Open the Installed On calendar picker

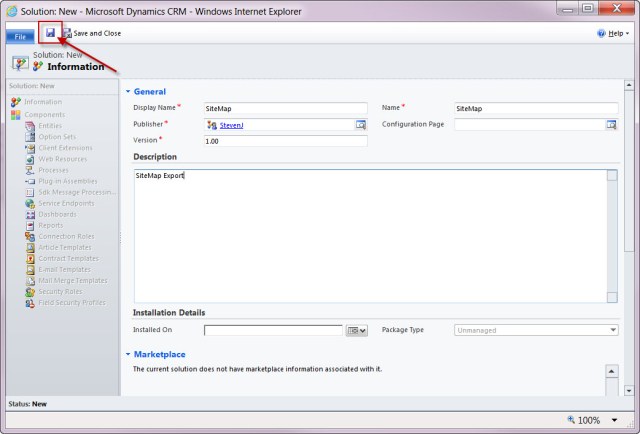coord(356,330)
